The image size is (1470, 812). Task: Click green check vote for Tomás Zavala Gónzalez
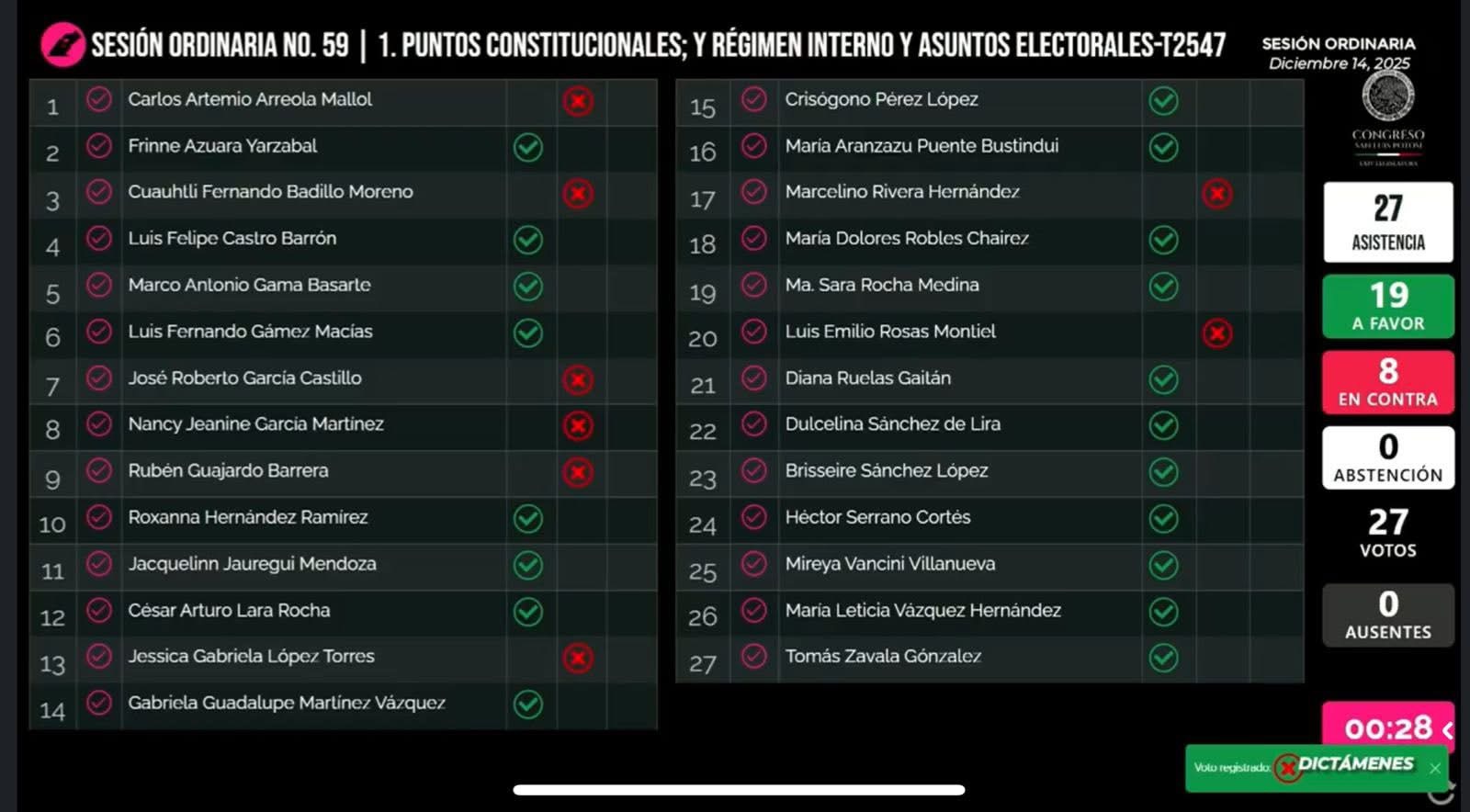[1164, 658]
